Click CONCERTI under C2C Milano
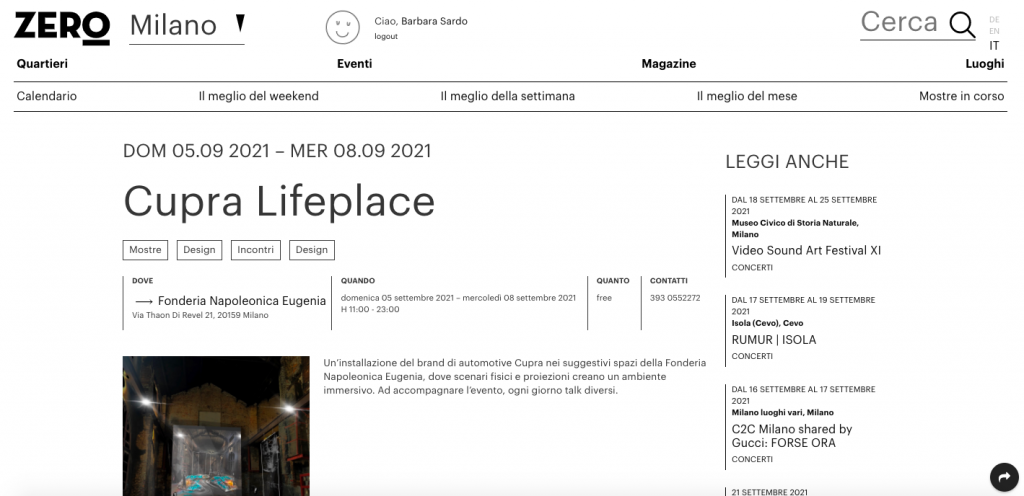Screen dimensions: 1024x496 click(752, 459)
